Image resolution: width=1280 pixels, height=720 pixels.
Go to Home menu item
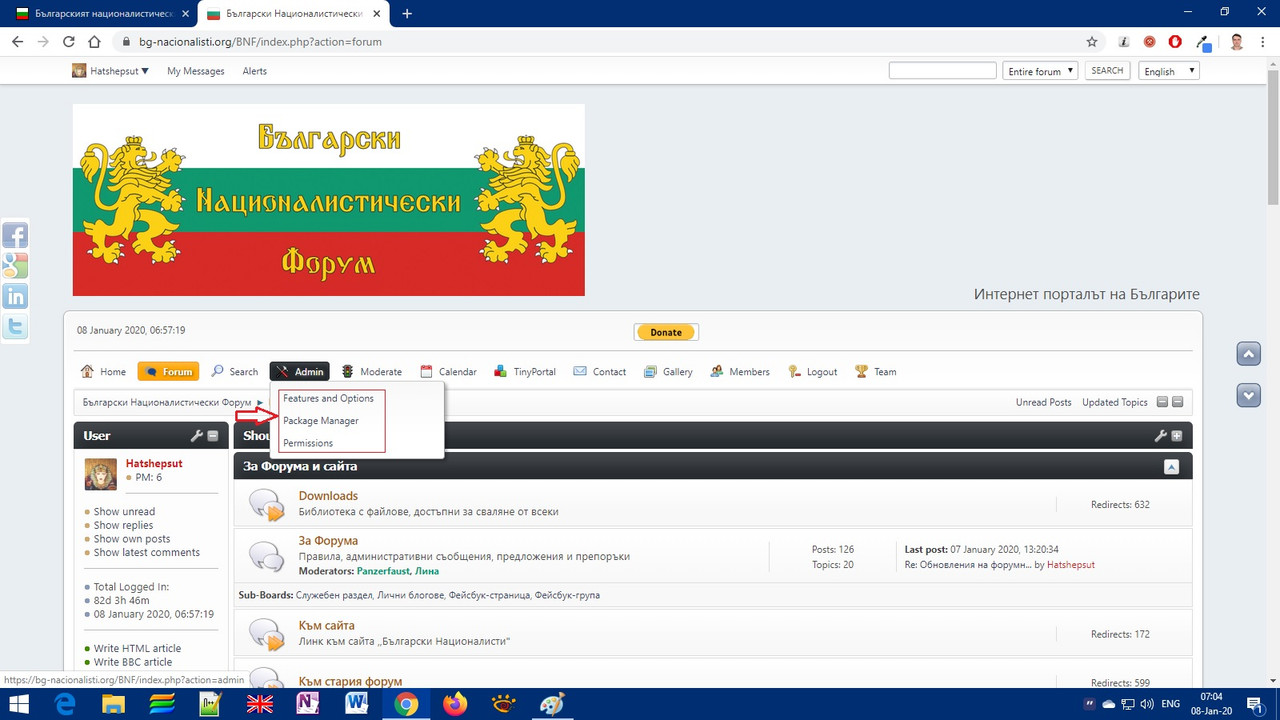pos(103,371)
